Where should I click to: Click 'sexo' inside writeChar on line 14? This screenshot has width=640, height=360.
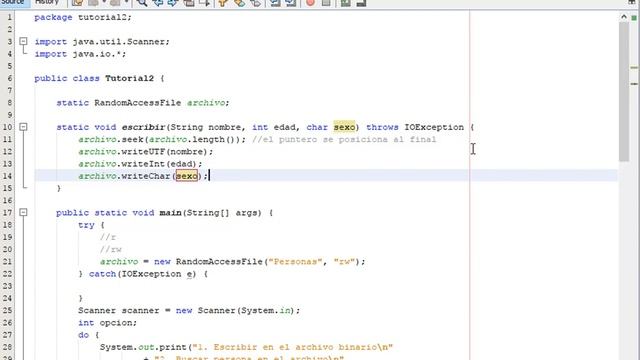187,176
